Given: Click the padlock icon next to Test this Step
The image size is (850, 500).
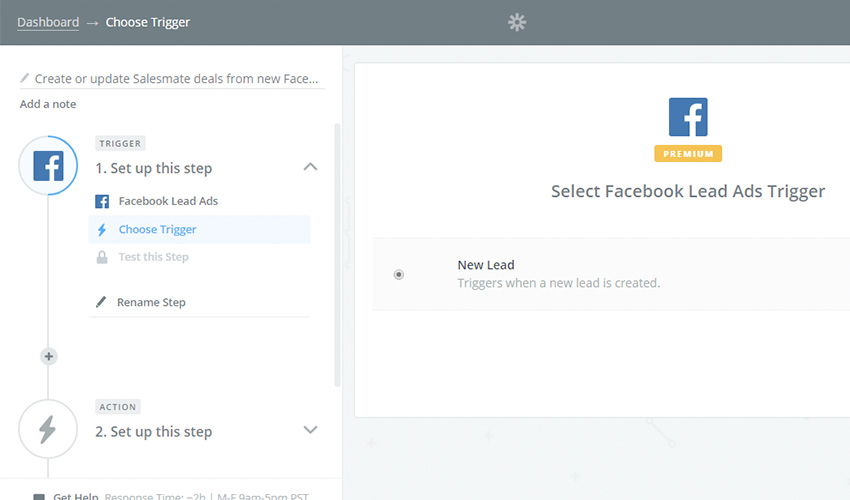Looking at the screenshot, I should pyautogui.click(x=102, y=257).
